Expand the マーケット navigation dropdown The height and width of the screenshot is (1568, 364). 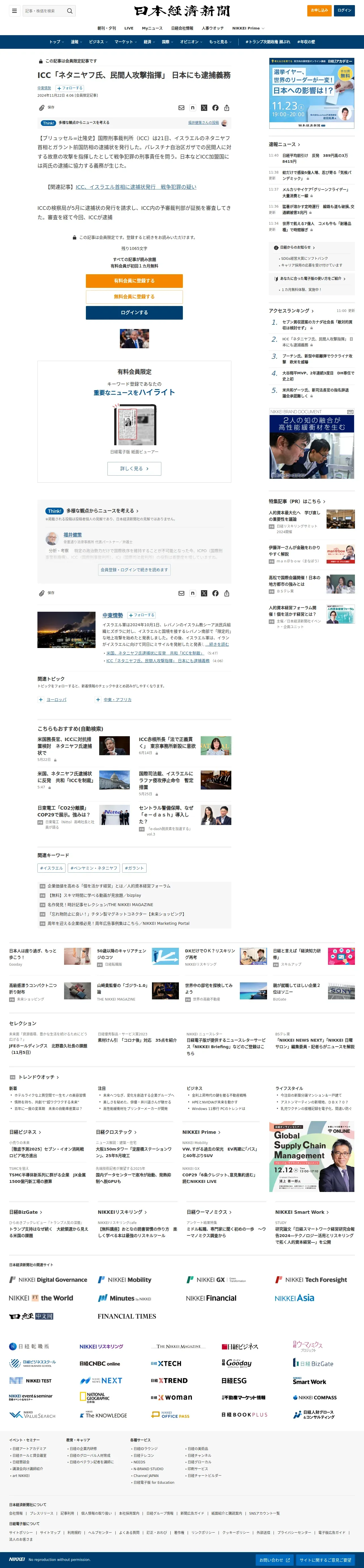click(125, 42)
